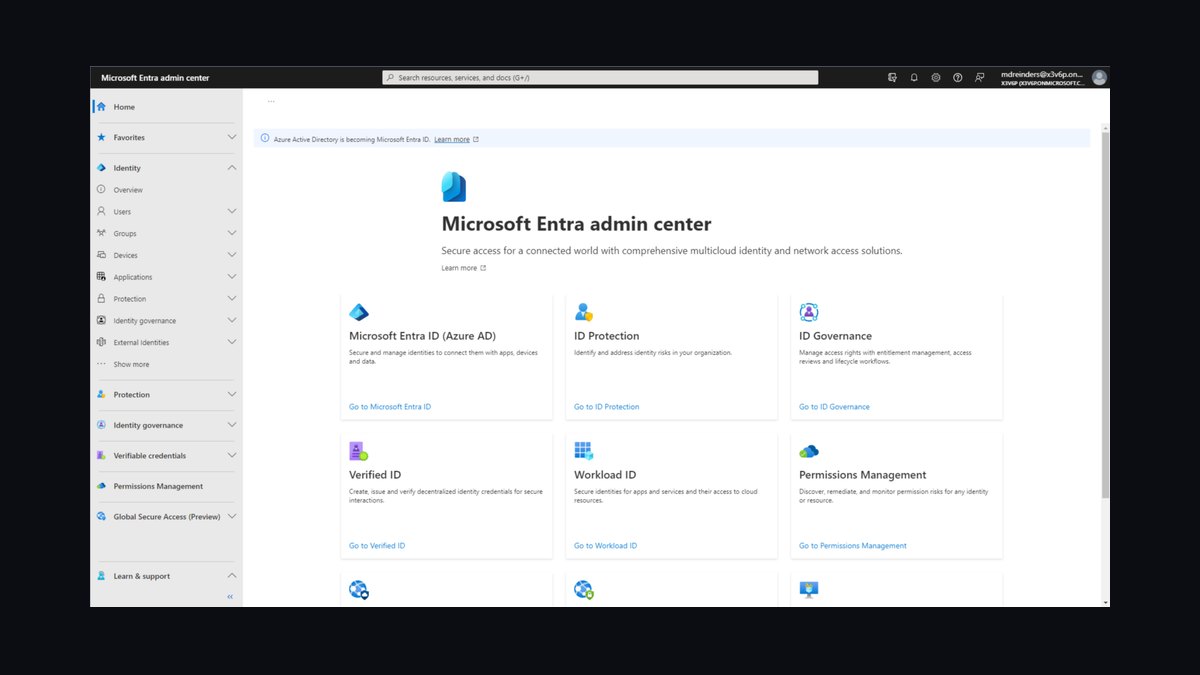
Task: Expand the Verifiable credentials chevron
Action: (x=232, y=455)
